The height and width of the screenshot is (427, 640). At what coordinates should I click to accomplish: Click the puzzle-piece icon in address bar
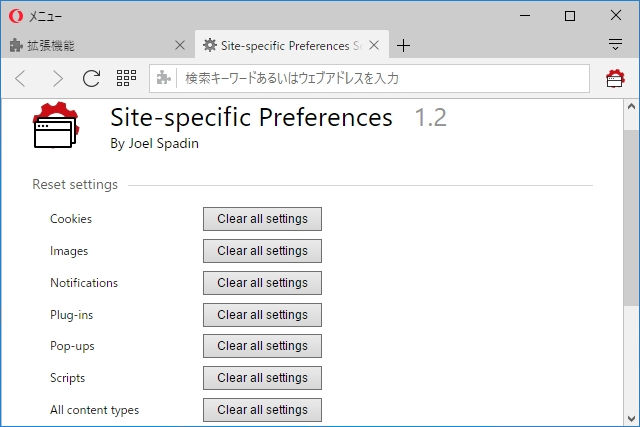click(163, 78)
